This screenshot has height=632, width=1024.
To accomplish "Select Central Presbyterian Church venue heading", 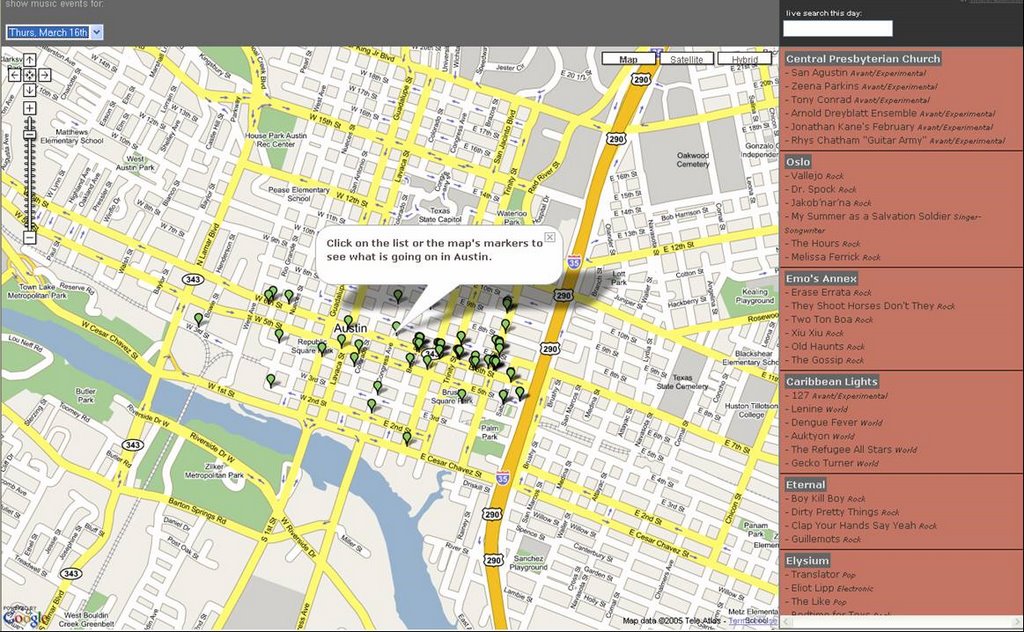I will click(x=863, y=59).
